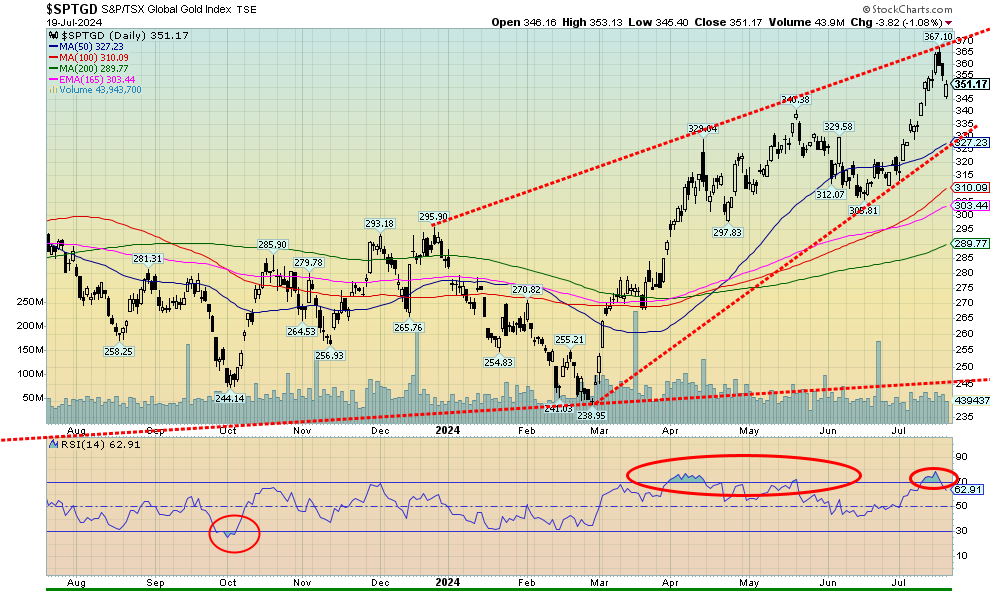Screen dimensions: 990x591
Task: Click the red down-arrow next to Chg
Action: pos(948,21)
